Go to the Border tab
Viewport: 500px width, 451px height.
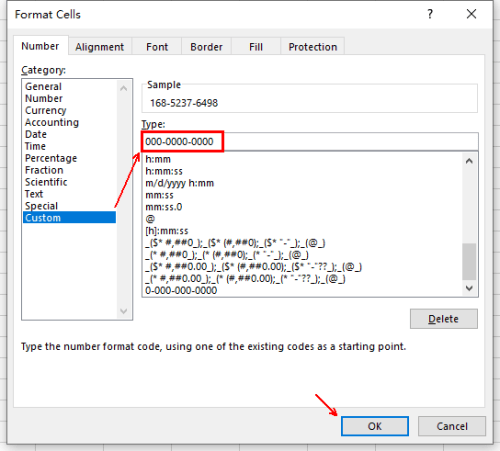206,47
